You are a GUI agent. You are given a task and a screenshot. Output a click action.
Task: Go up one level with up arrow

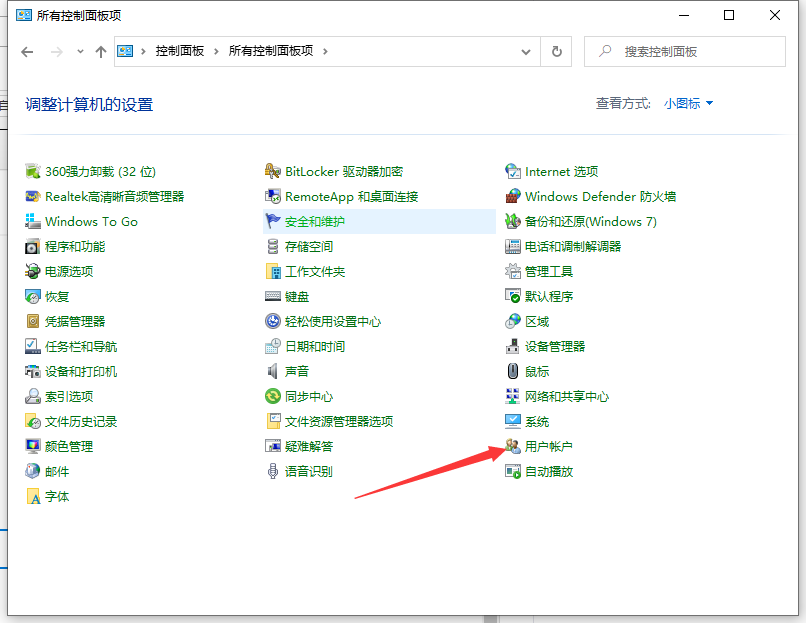pos(100,52)
